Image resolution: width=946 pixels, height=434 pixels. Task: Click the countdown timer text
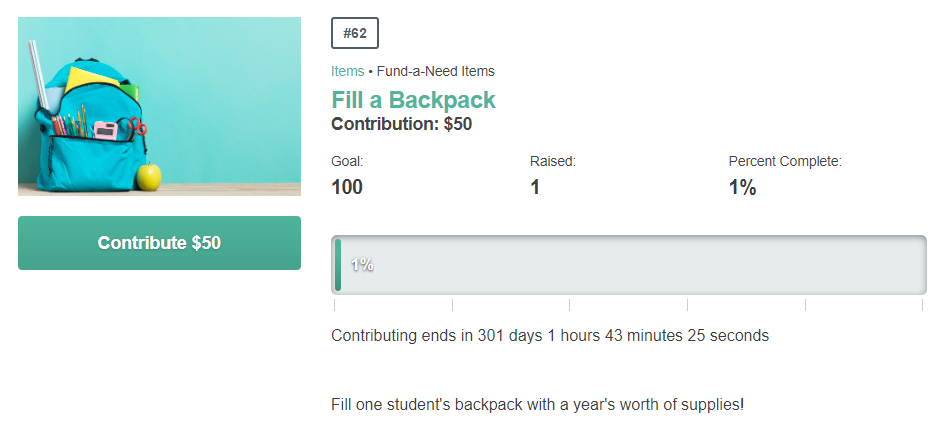550,335
